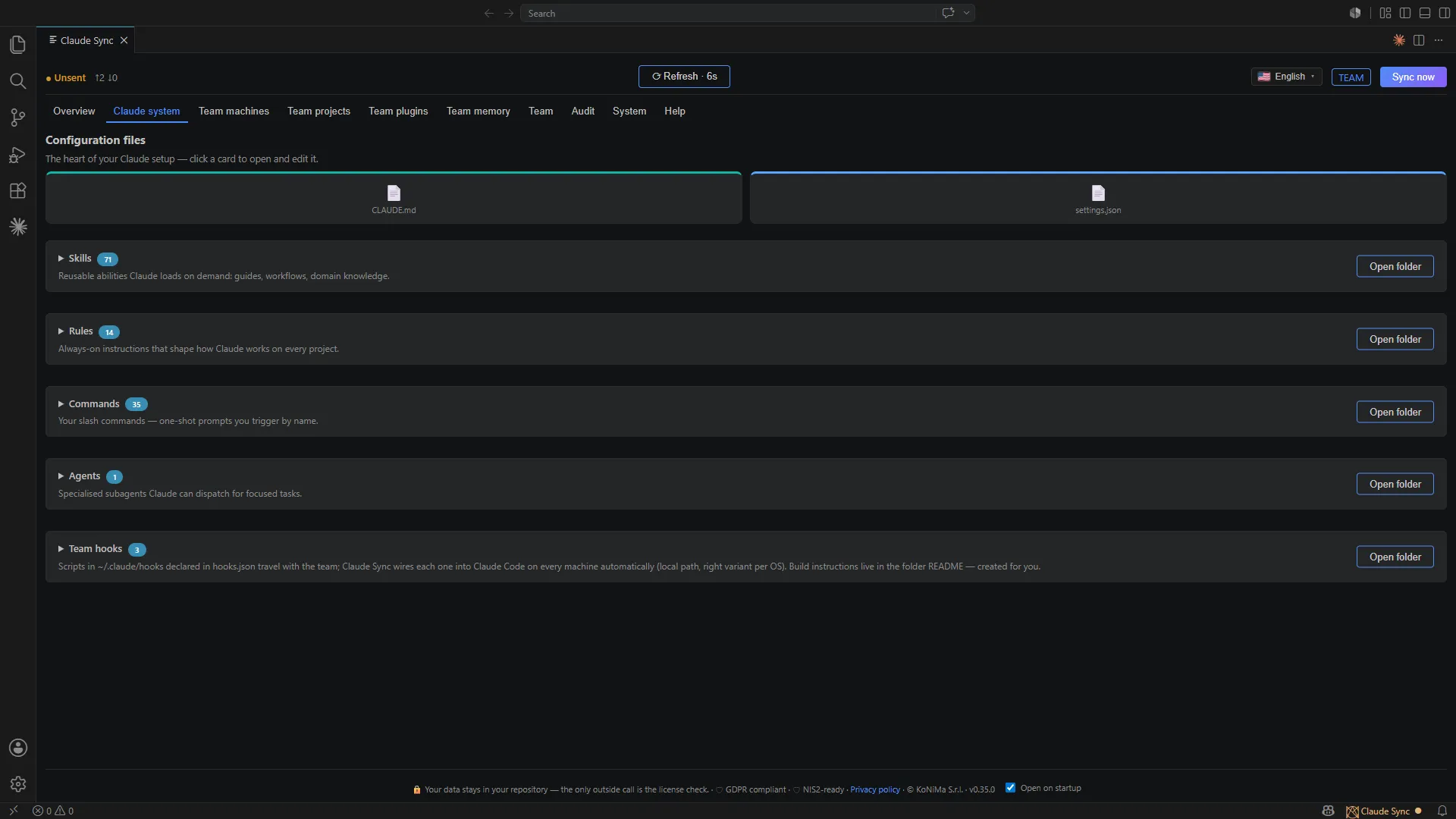Toggle the secondary side bar layout icon

tap(1445, 13)
